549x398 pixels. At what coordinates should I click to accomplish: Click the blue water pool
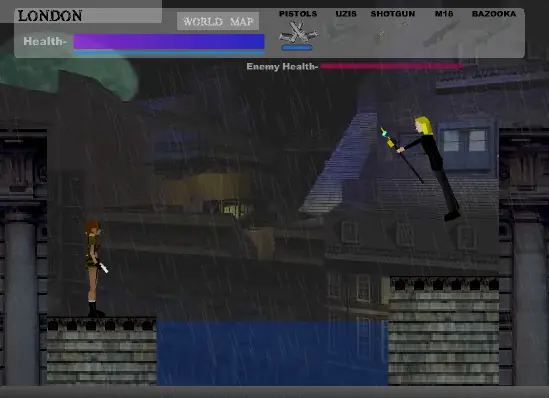pyautogui.click(x=272, y=353)
